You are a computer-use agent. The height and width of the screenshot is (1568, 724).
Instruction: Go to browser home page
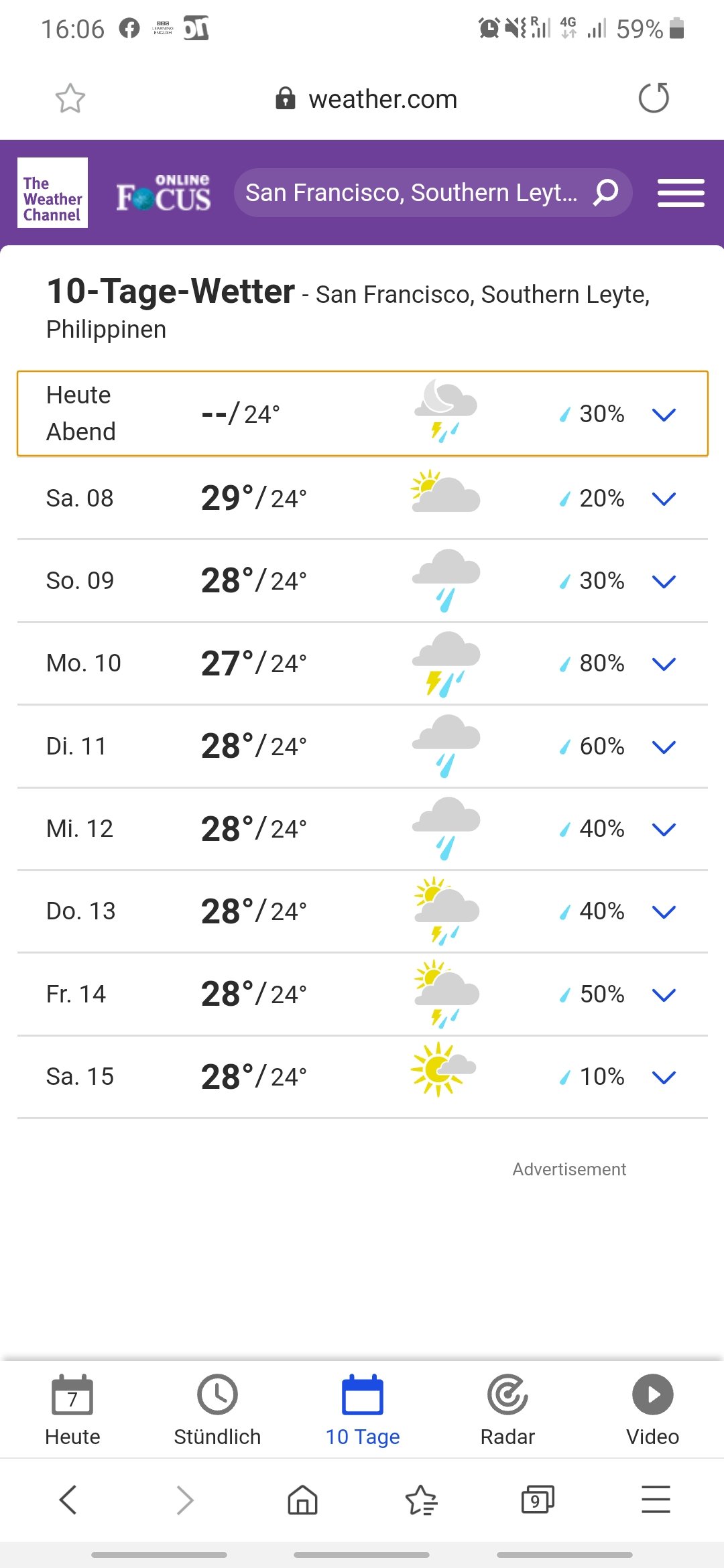302,1500
